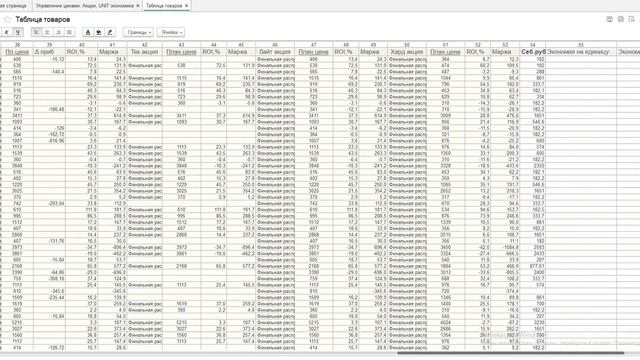Add Таблица товаров to favorites with the star
The height and width of the screenshot is (360, 640).
pyautogui.click(x=7, y=19)
